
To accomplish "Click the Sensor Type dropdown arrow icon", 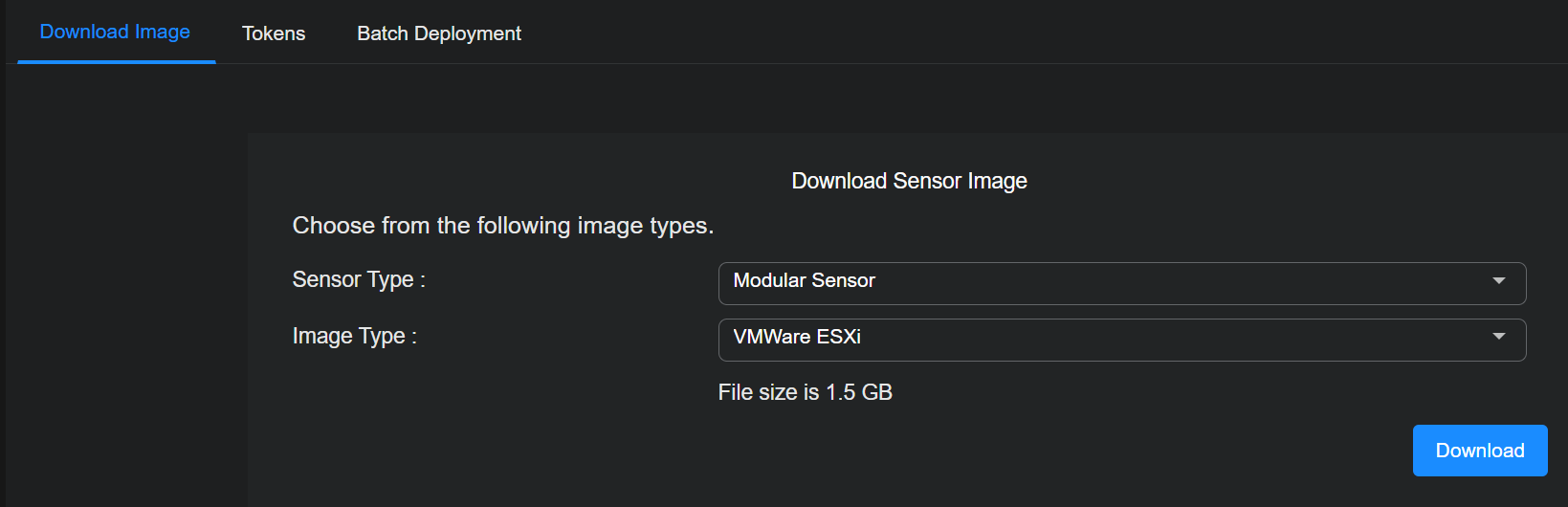I will coord(1498,281).
